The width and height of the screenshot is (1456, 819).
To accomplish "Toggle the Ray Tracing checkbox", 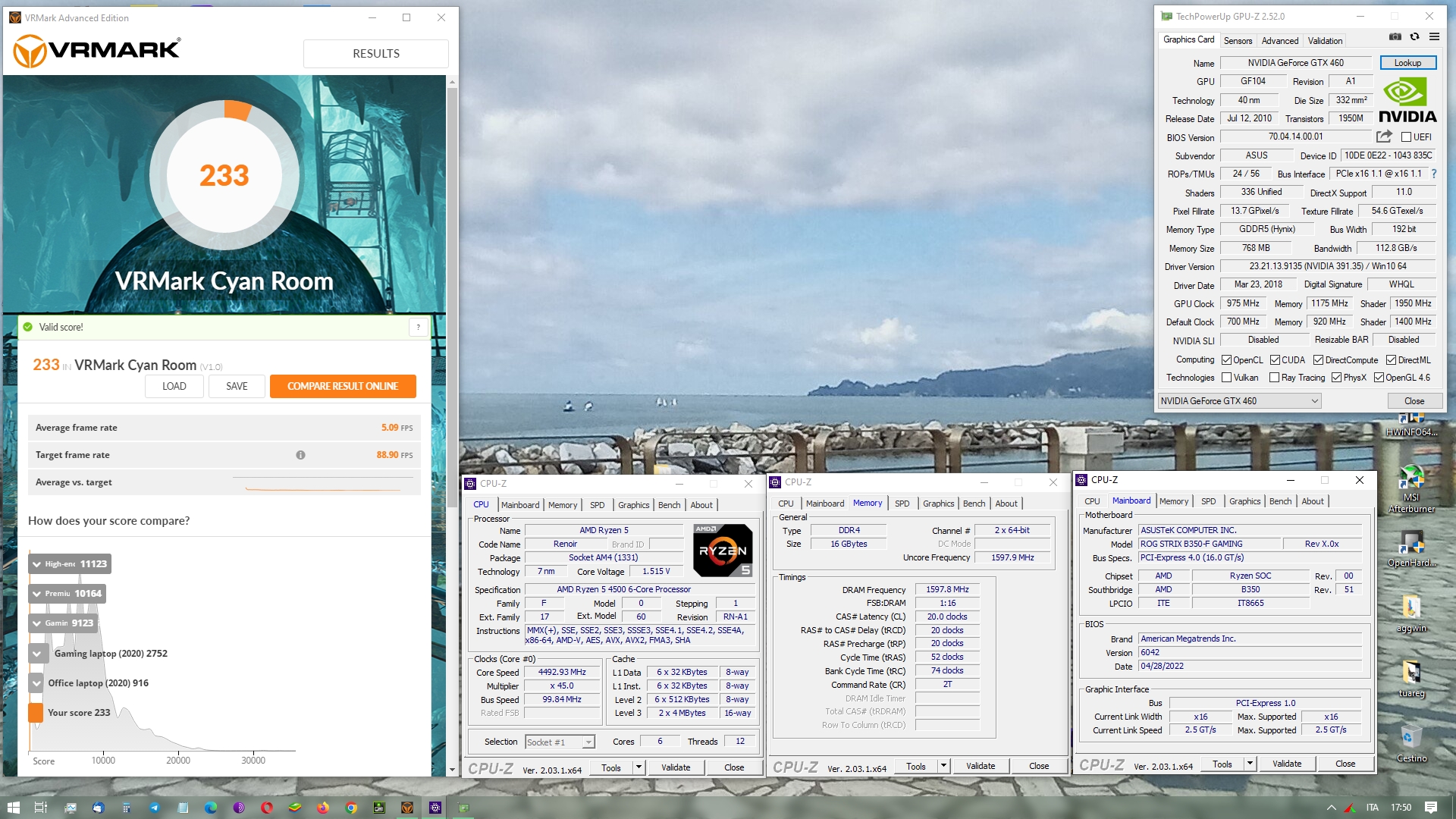I will tap(1274, 378).
